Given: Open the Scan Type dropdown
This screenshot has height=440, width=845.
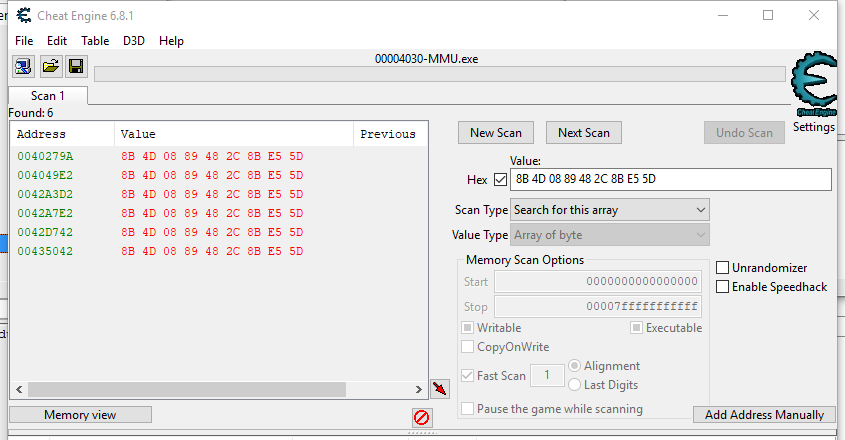Looking at the screenshot, I should tap(609, 210).
